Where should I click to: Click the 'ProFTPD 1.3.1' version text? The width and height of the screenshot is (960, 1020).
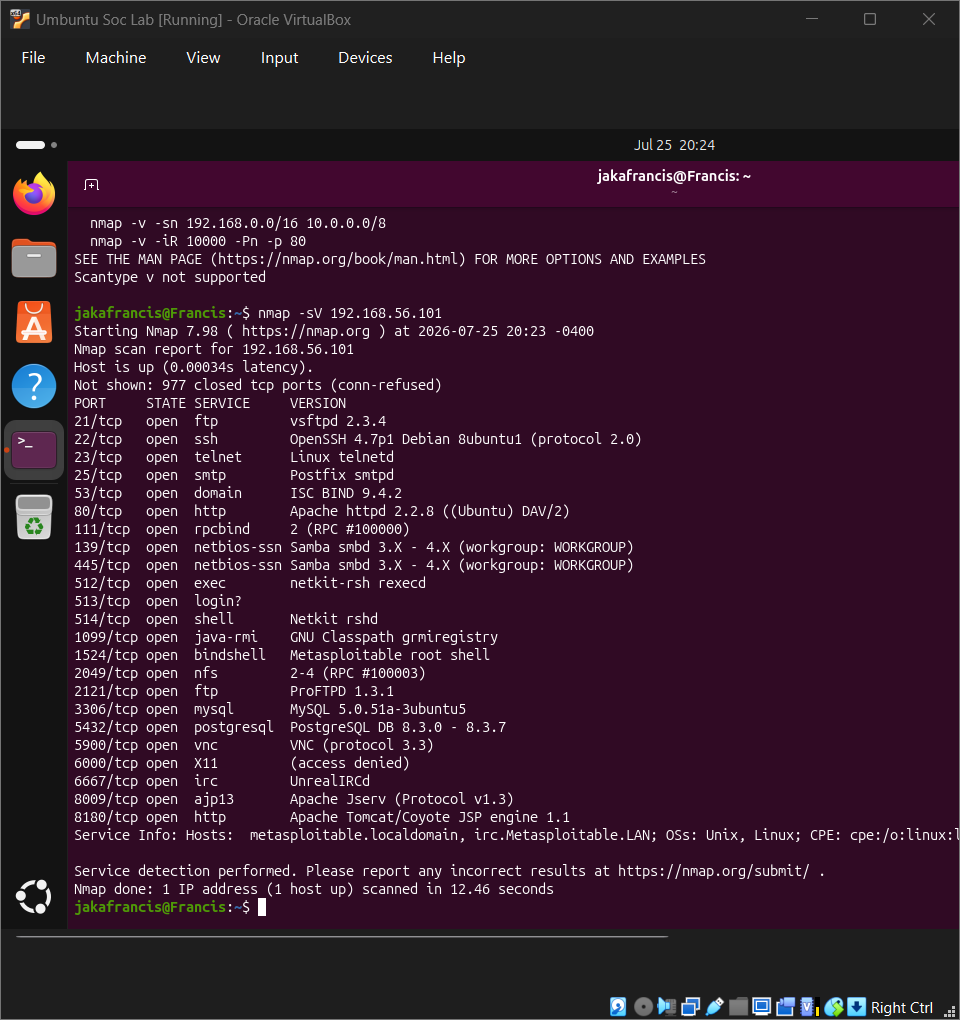point(341,691)
